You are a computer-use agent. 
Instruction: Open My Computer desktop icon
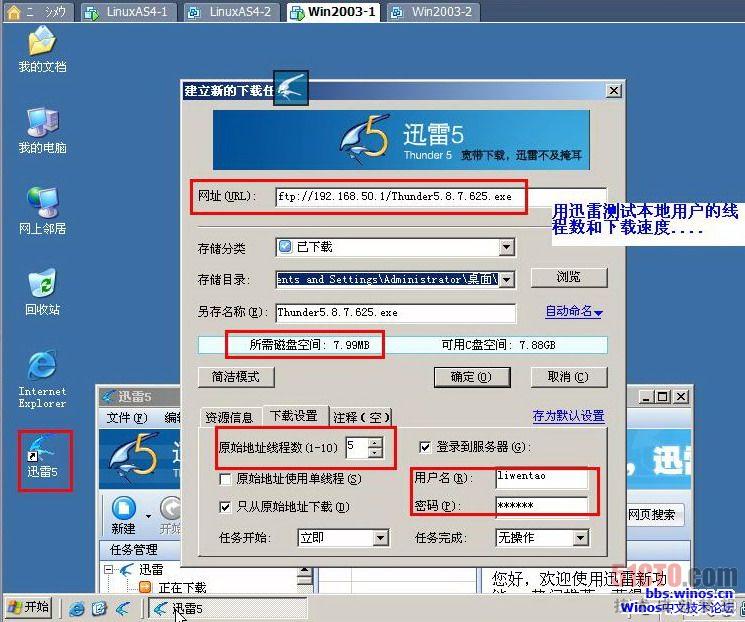[x=42, y=130]
